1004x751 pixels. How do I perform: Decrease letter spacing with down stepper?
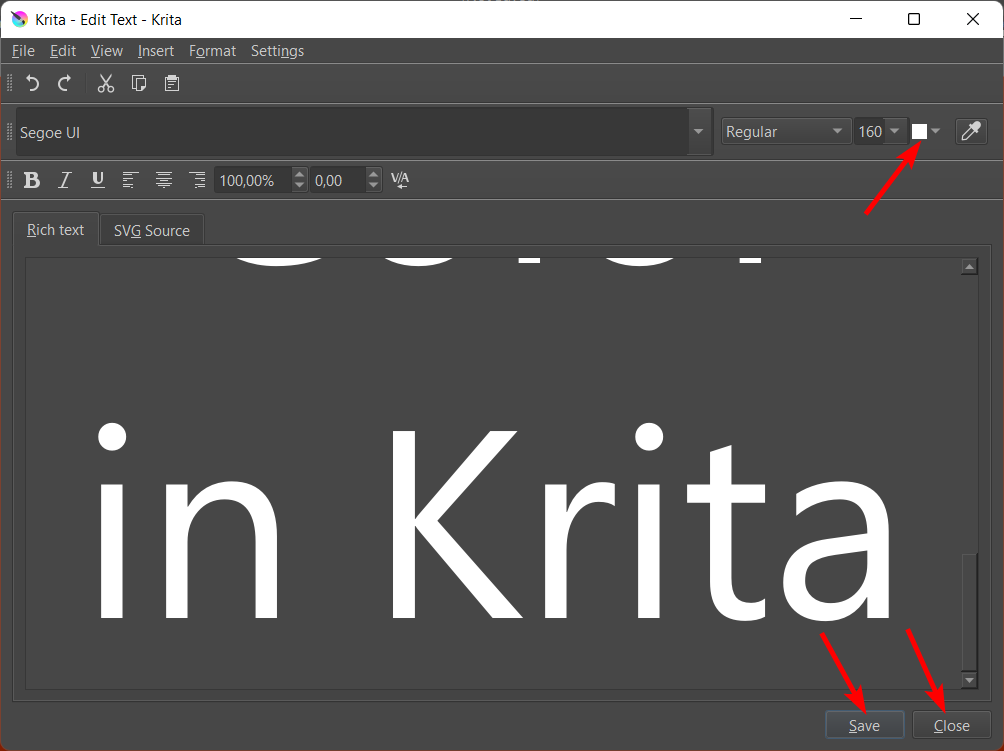373,186
